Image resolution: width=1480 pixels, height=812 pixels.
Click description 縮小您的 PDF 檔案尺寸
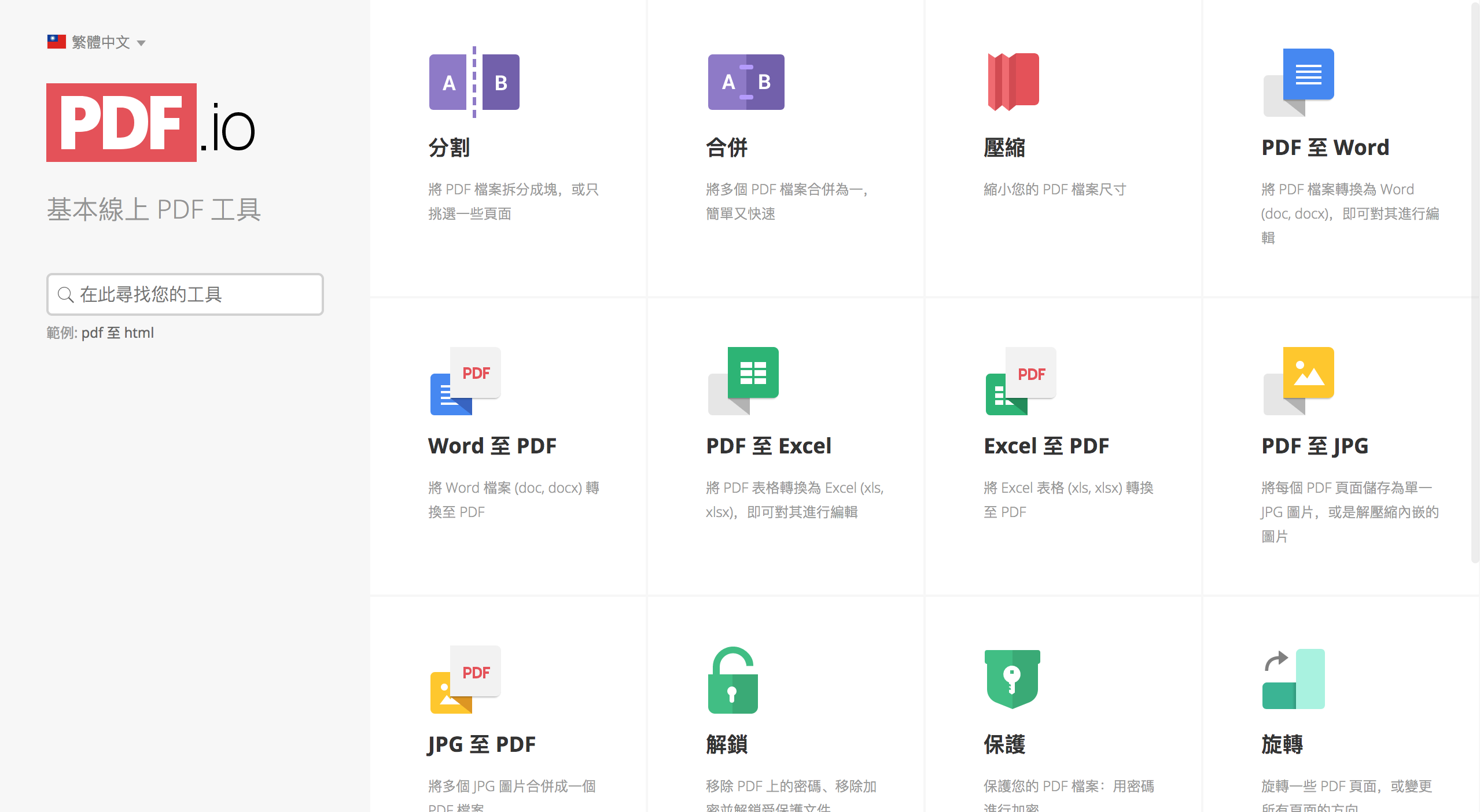(1055, 189)
